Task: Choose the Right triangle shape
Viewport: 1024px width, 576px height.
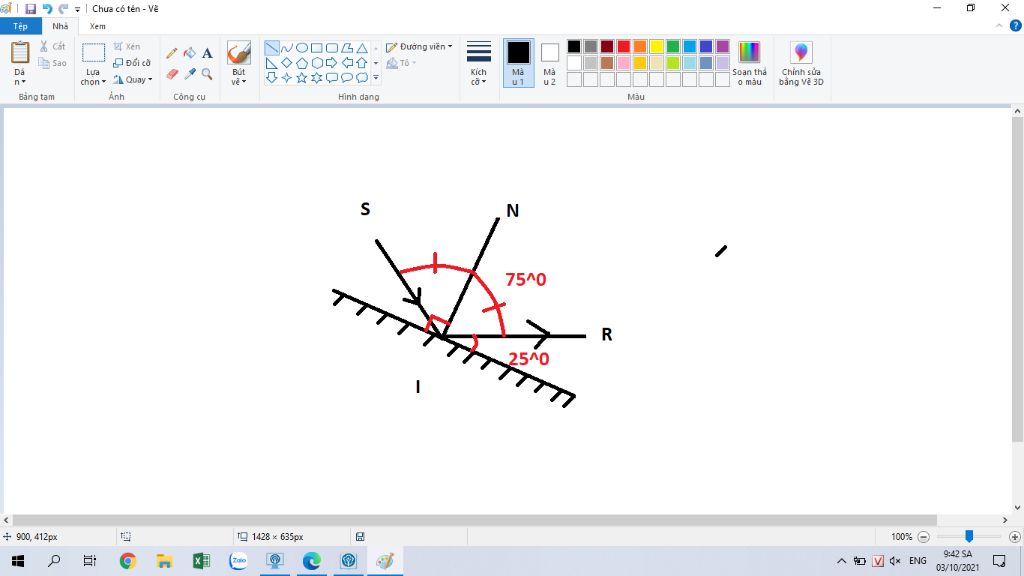Action: point(272,63)
